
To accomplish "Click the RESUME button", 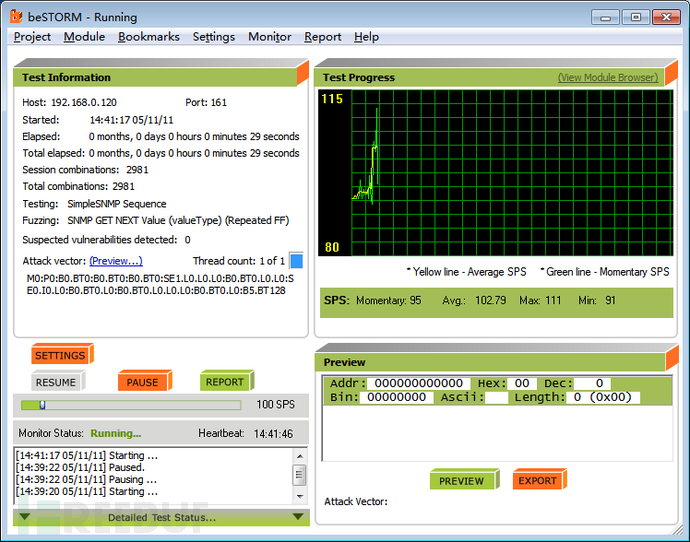I will (58, 381).
